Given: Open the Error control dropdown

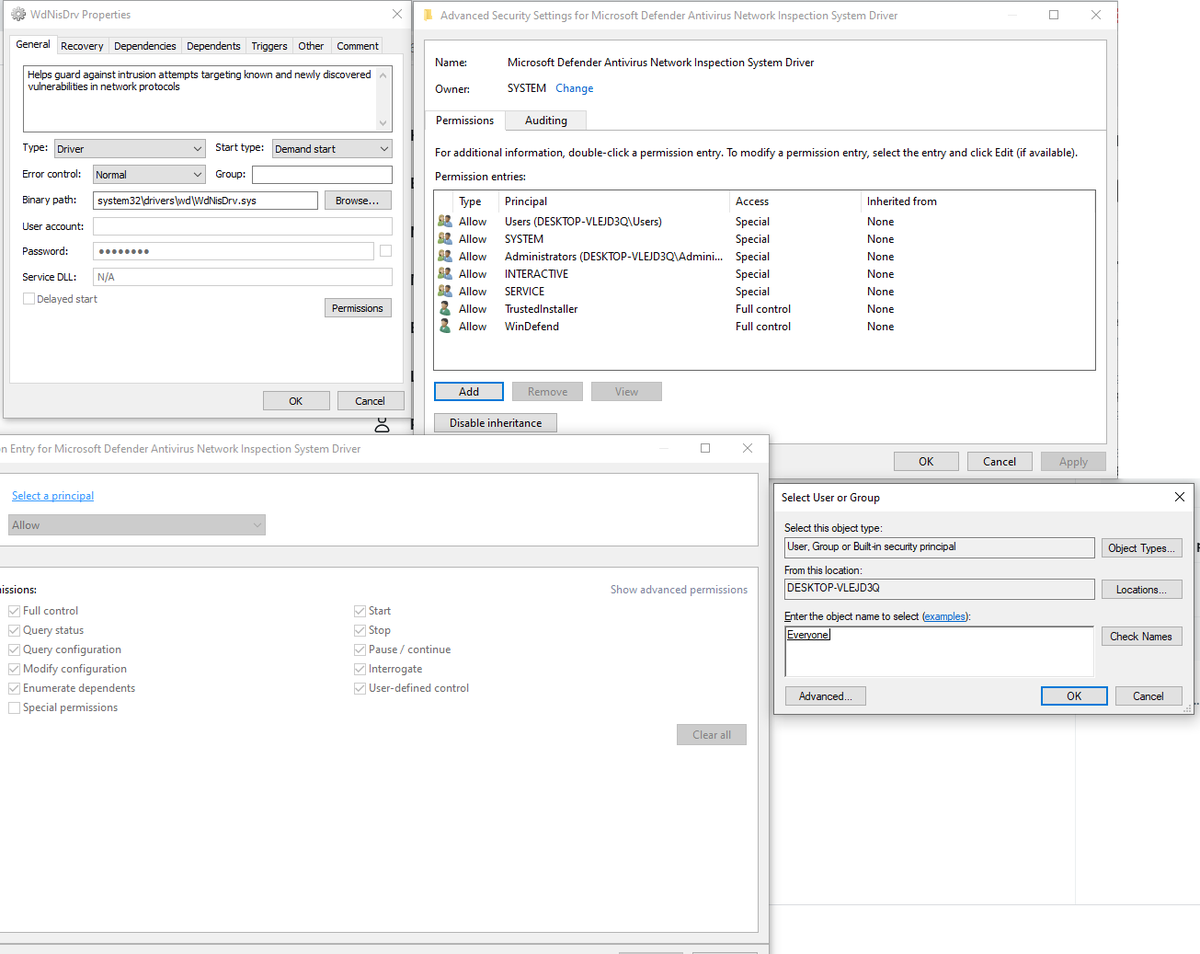Looking at the screenshot, I should point(148,174).
